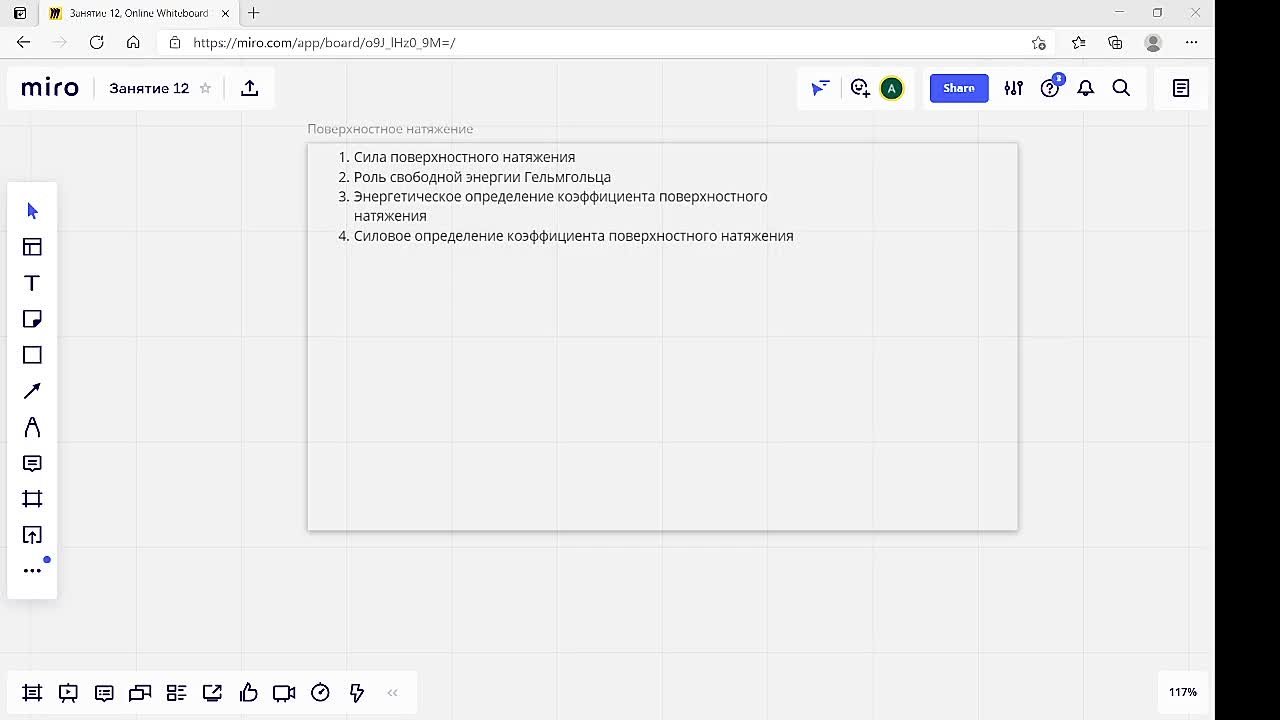
Task: Click line Силовое определение коэффициента
Action: coord(573,236)
